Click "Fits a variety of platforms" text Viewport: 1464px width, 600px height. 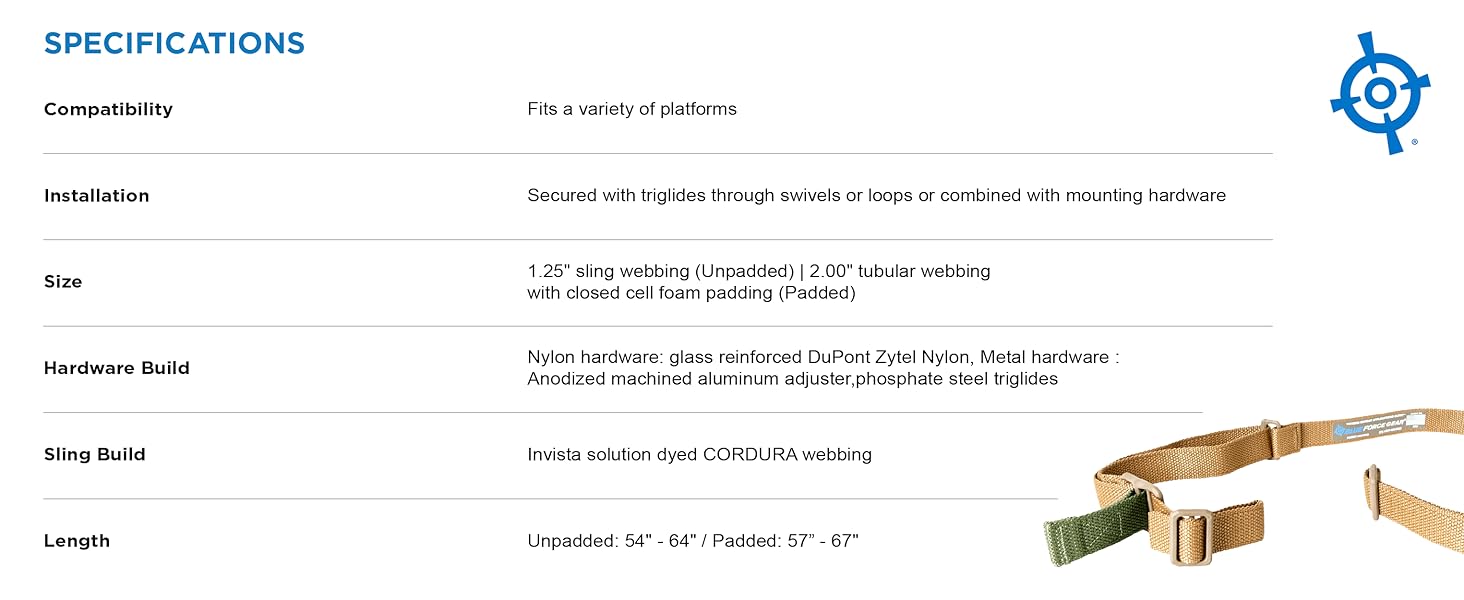coord(632,109)
